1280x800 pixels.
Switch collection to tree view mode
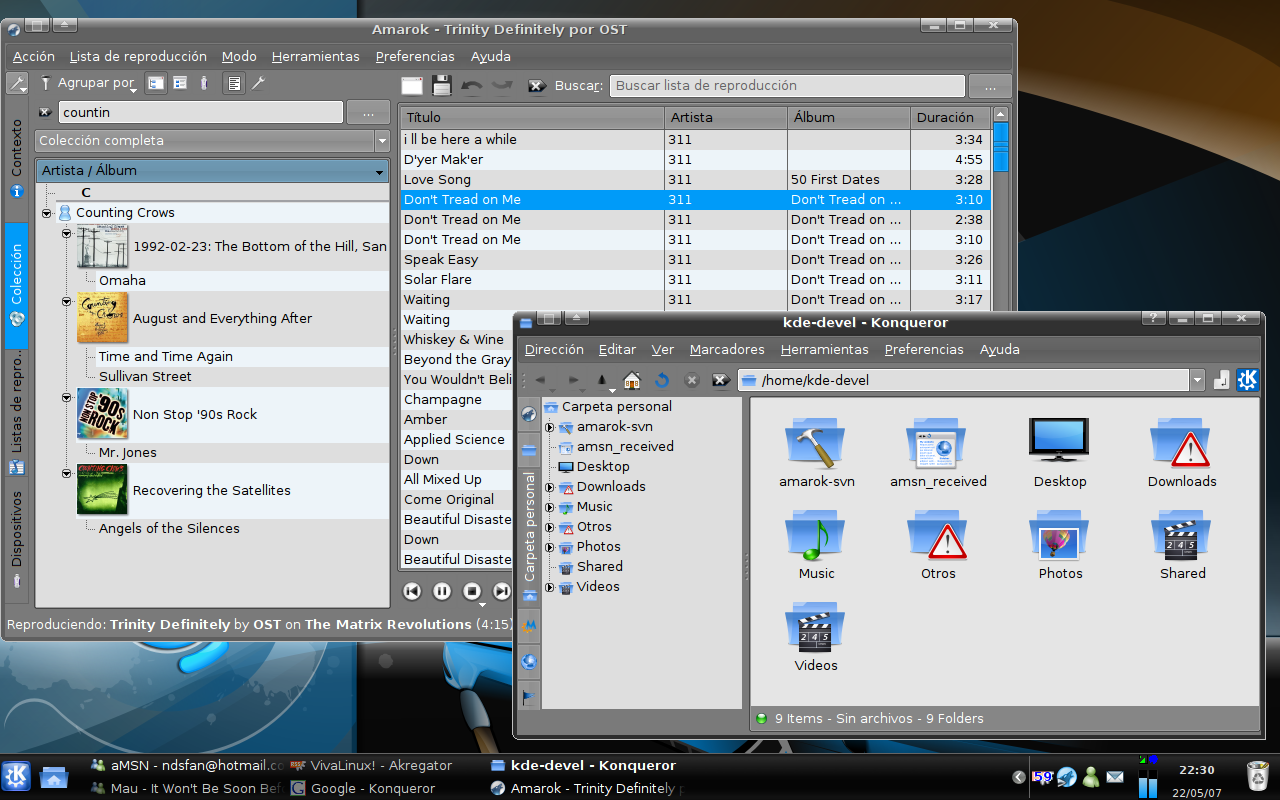156,84
